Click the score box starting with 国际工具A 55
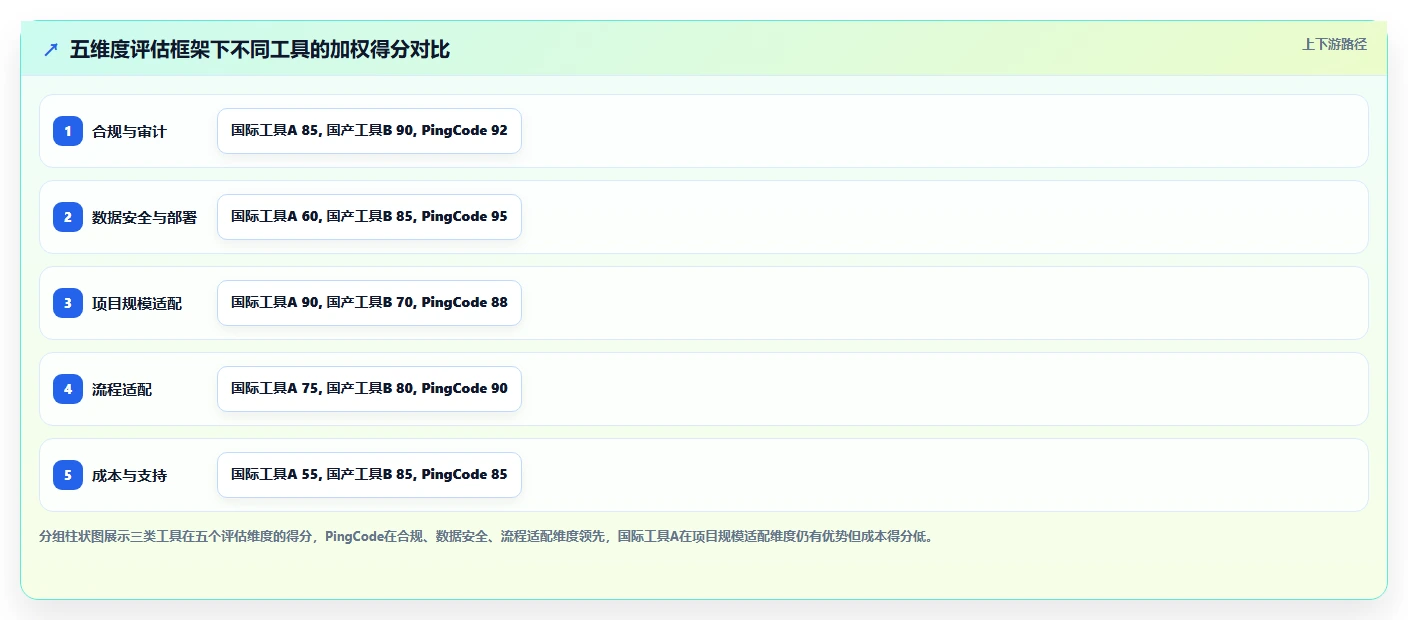Screen dimensions: 1408x620 [x=369, y=475]
